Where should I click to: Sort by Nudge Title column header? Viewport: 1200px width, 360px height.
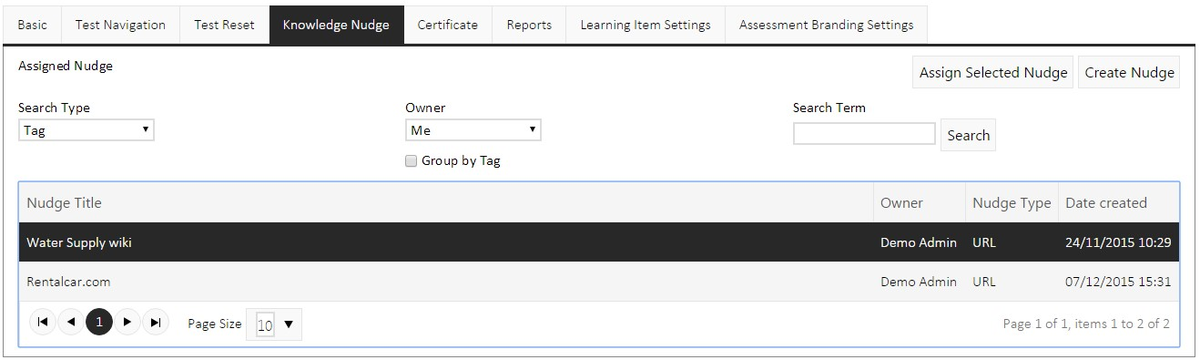point(446,203)
